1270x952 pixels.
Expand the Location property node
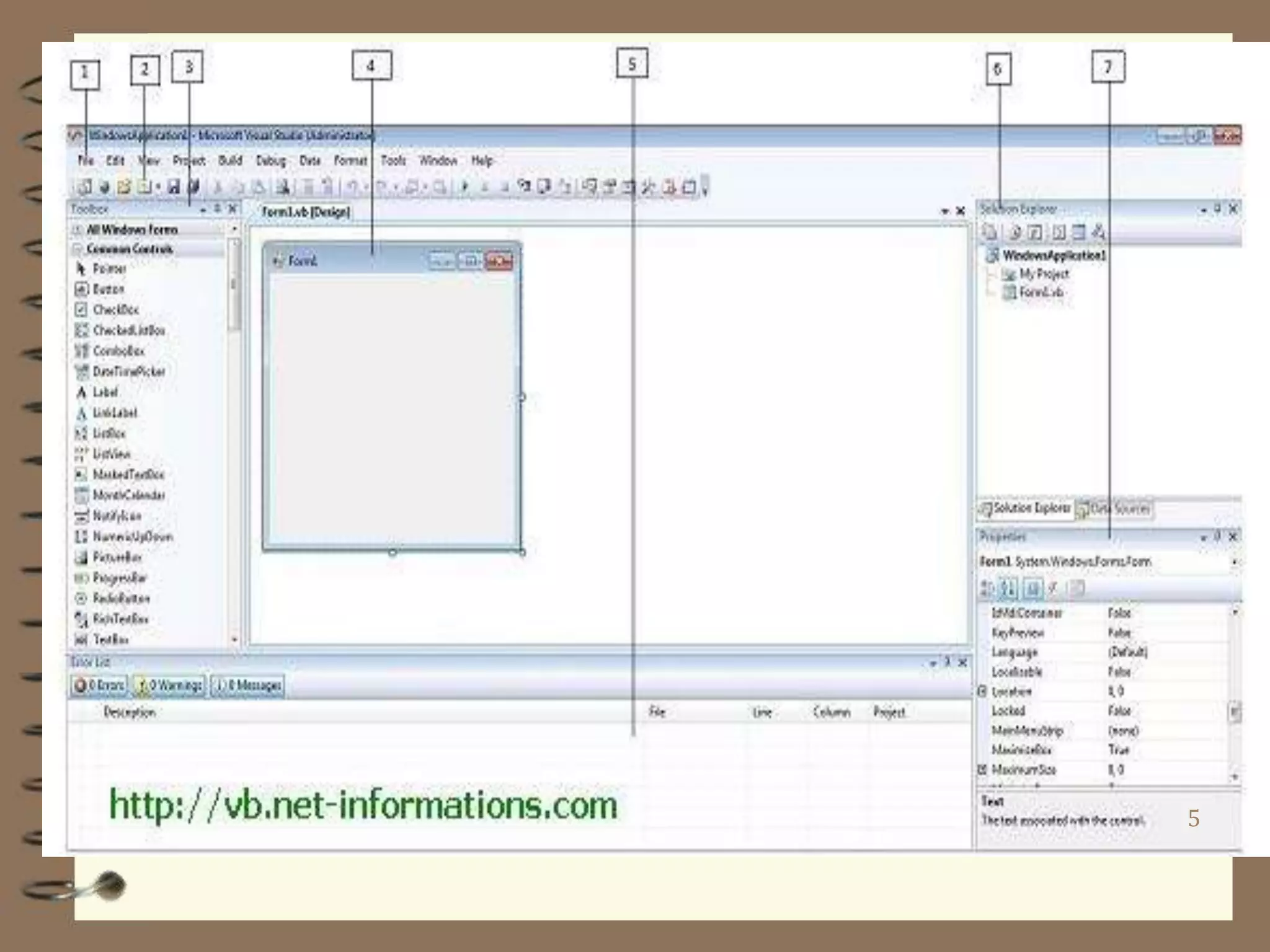point(982,691)
